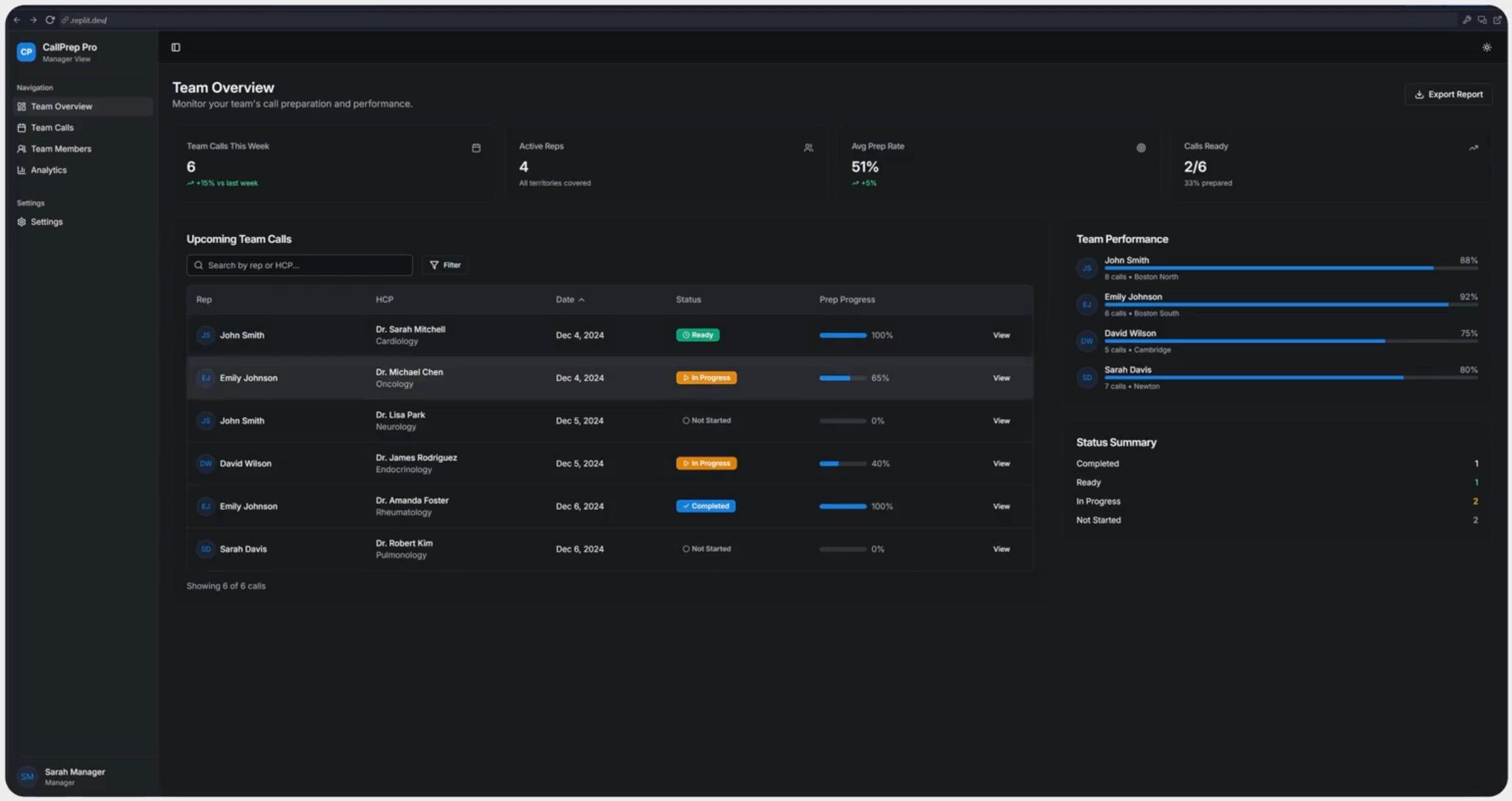
Task: Click Emily Johnson's 65% prep progress bar
Action: tap(842, 378)
